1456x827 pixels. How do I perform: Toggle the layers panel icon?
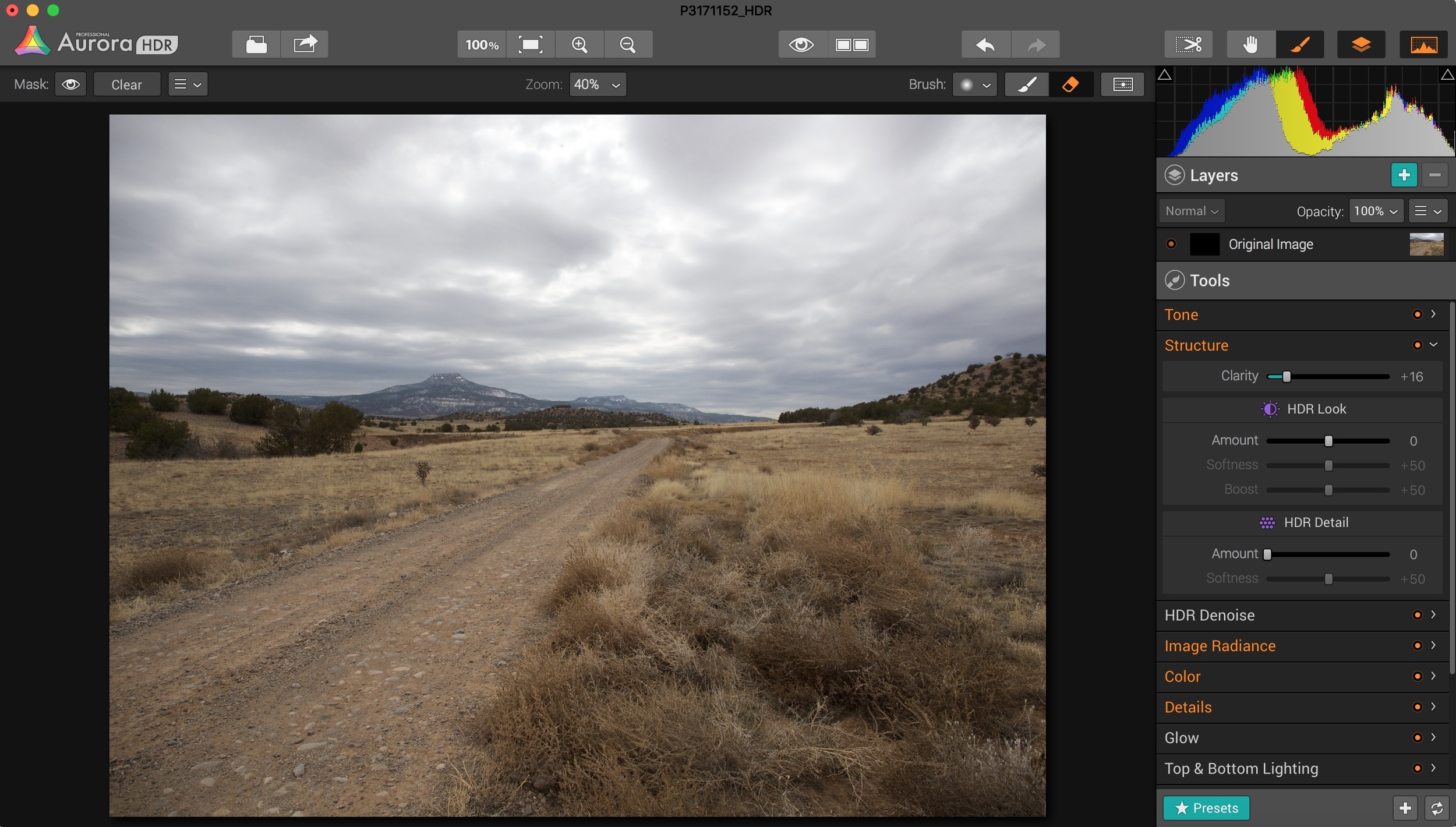click(1361, 44)
